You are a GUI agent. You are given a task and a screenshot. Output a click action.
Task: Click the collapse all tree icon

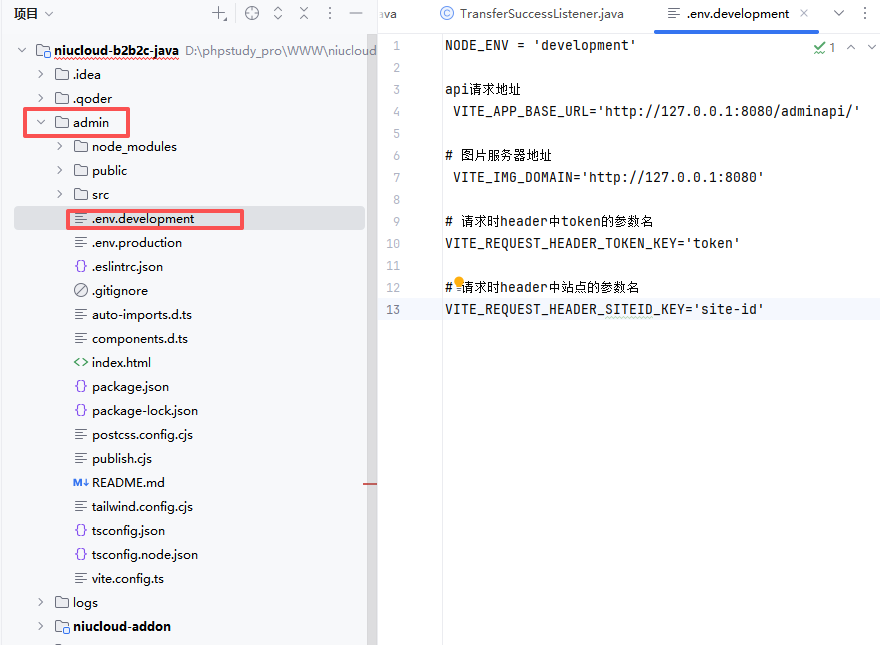[304, 13]
